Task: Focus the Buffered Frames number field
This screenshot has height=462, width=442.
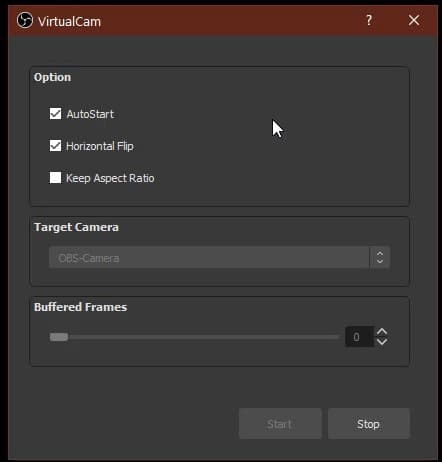Action: tap(359, 337)
